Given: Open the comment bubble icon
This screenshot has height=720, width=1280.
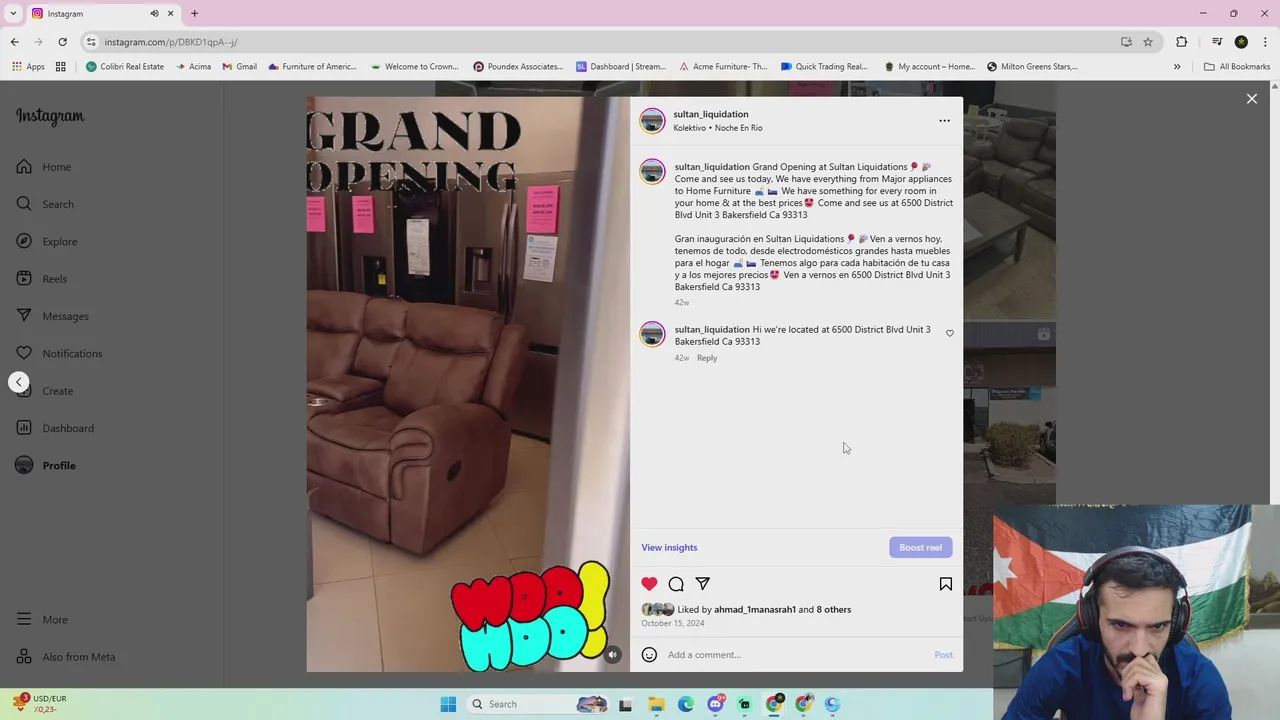Looking at the screenshot, I should 676,584.
